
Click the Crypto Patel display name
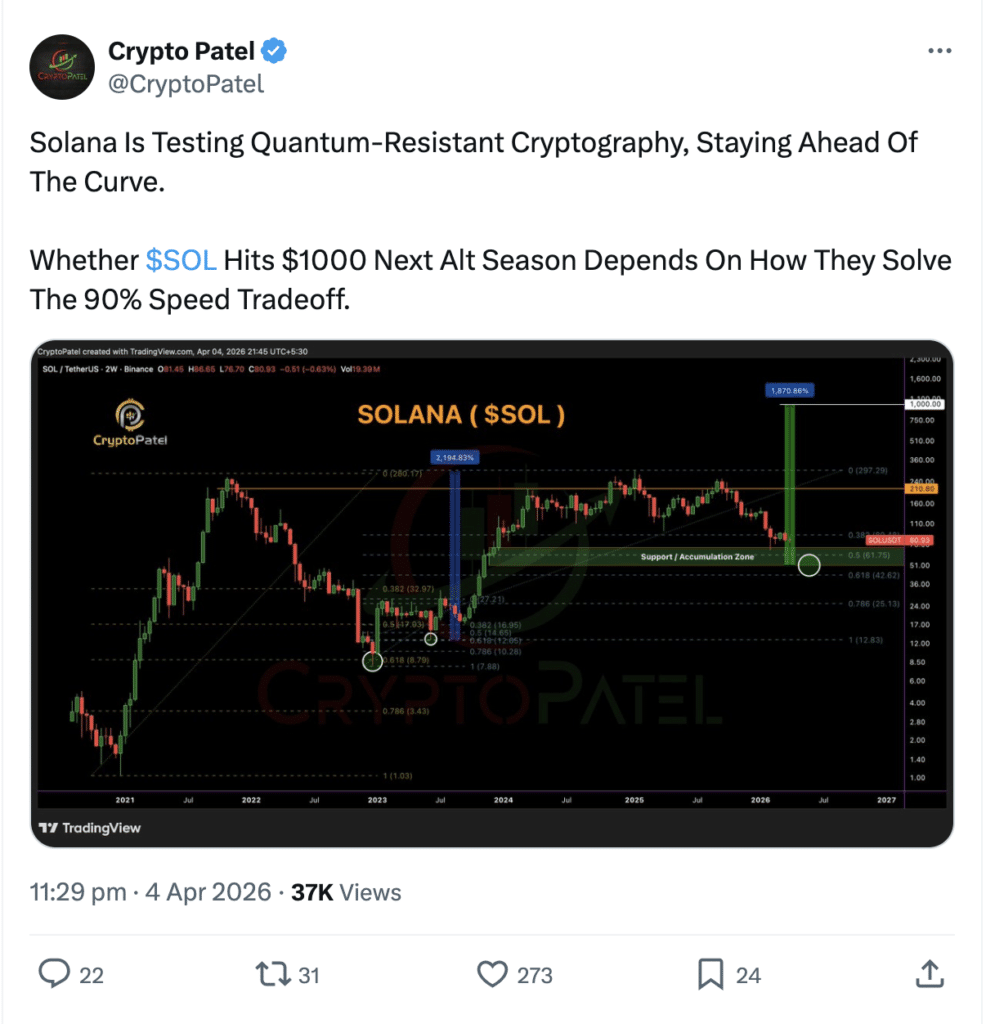click(x=180, y=50)
